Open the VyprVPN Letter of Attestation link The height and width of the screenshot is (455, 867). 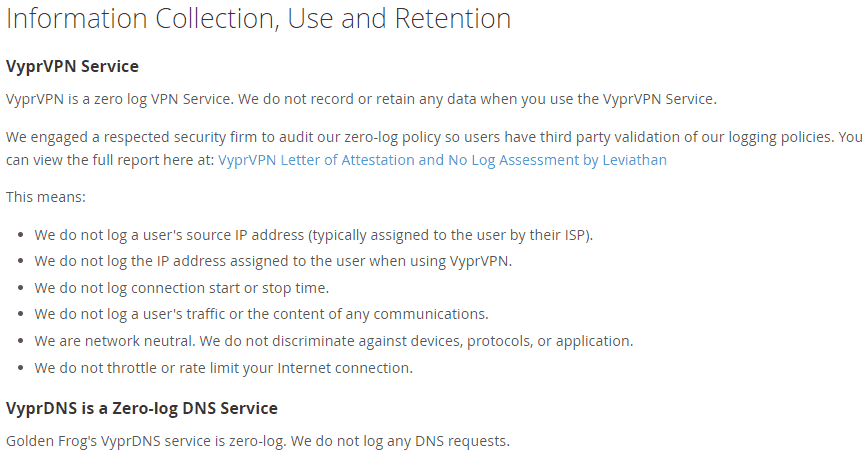[x=442, y=160]
